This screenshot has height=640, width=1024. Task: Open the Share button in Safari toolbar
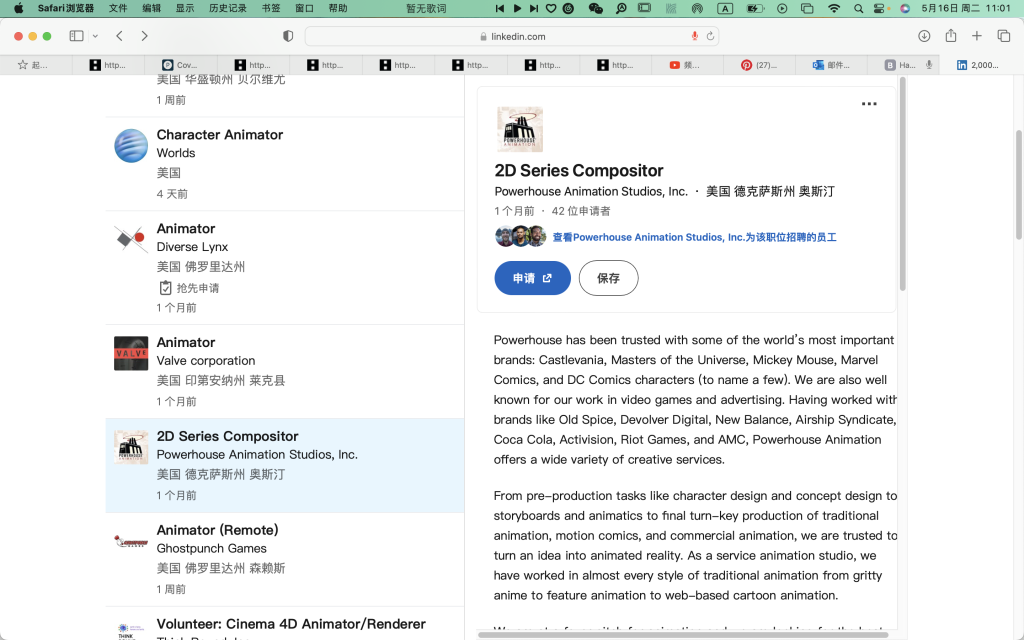(x=951, y=36)
